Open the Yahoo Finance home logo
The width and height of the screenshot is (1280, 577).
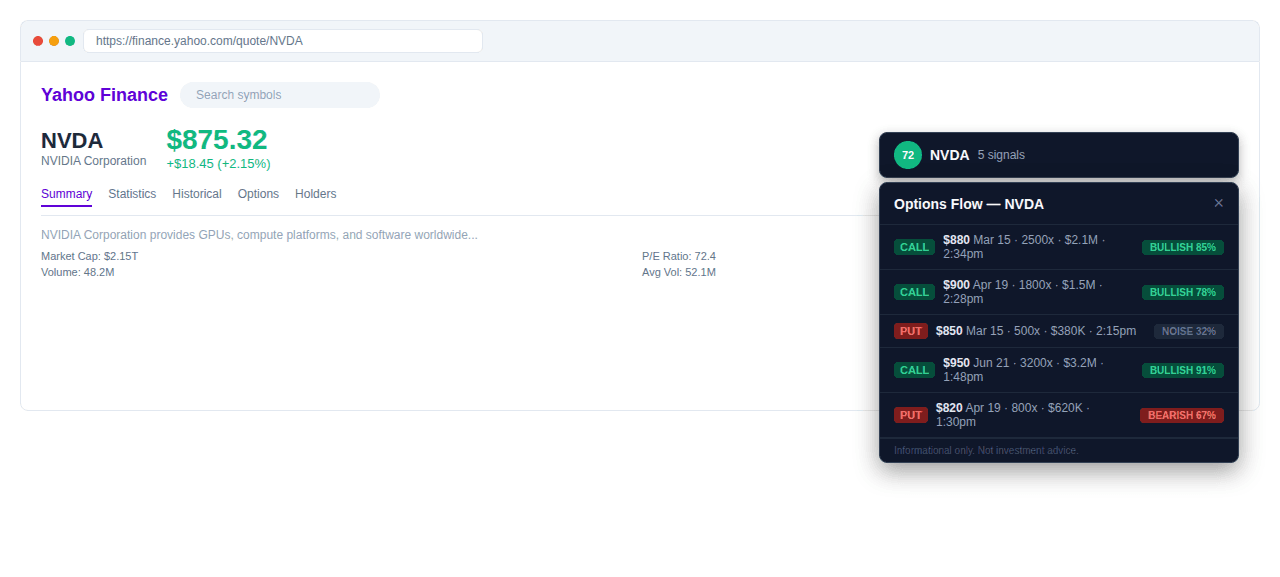(x=104, y=95)
